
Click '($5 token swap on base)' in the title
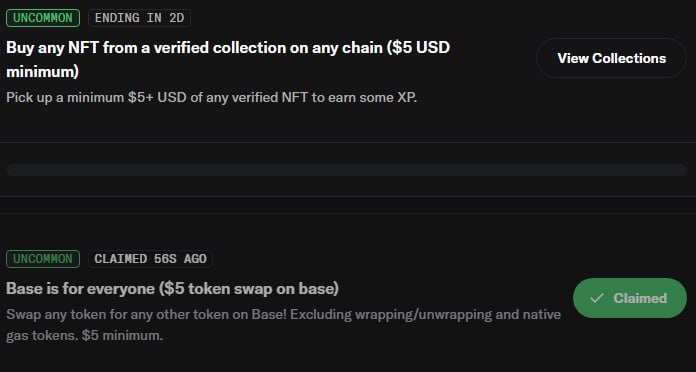click(249, 289)
